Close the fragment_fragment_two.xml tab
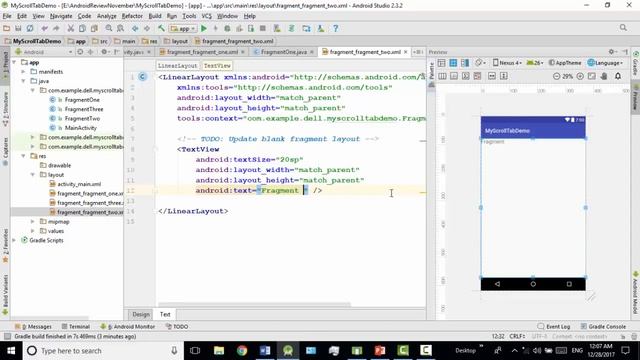 405,52
